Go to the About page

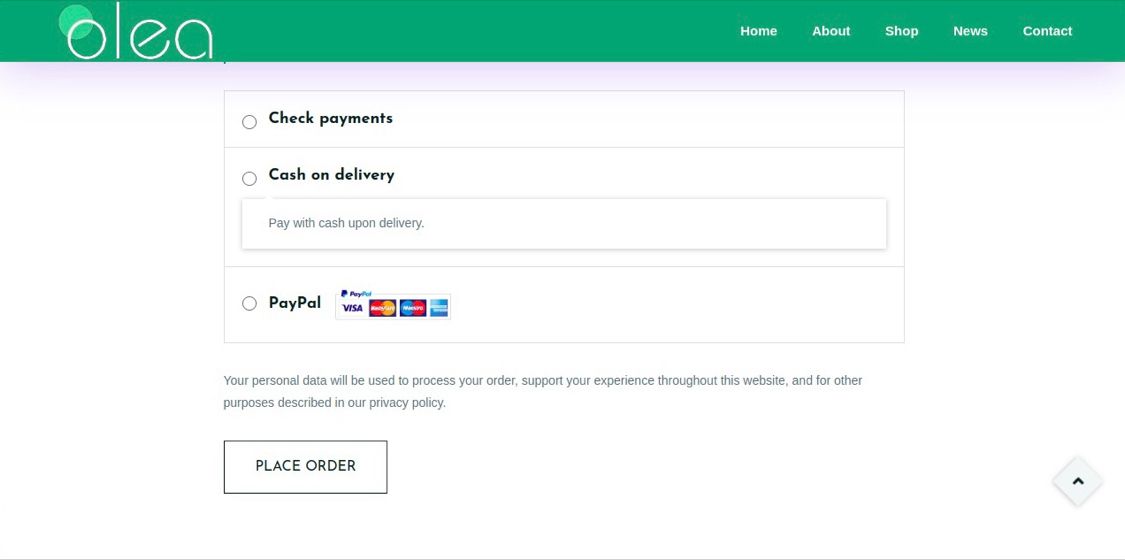831,31
